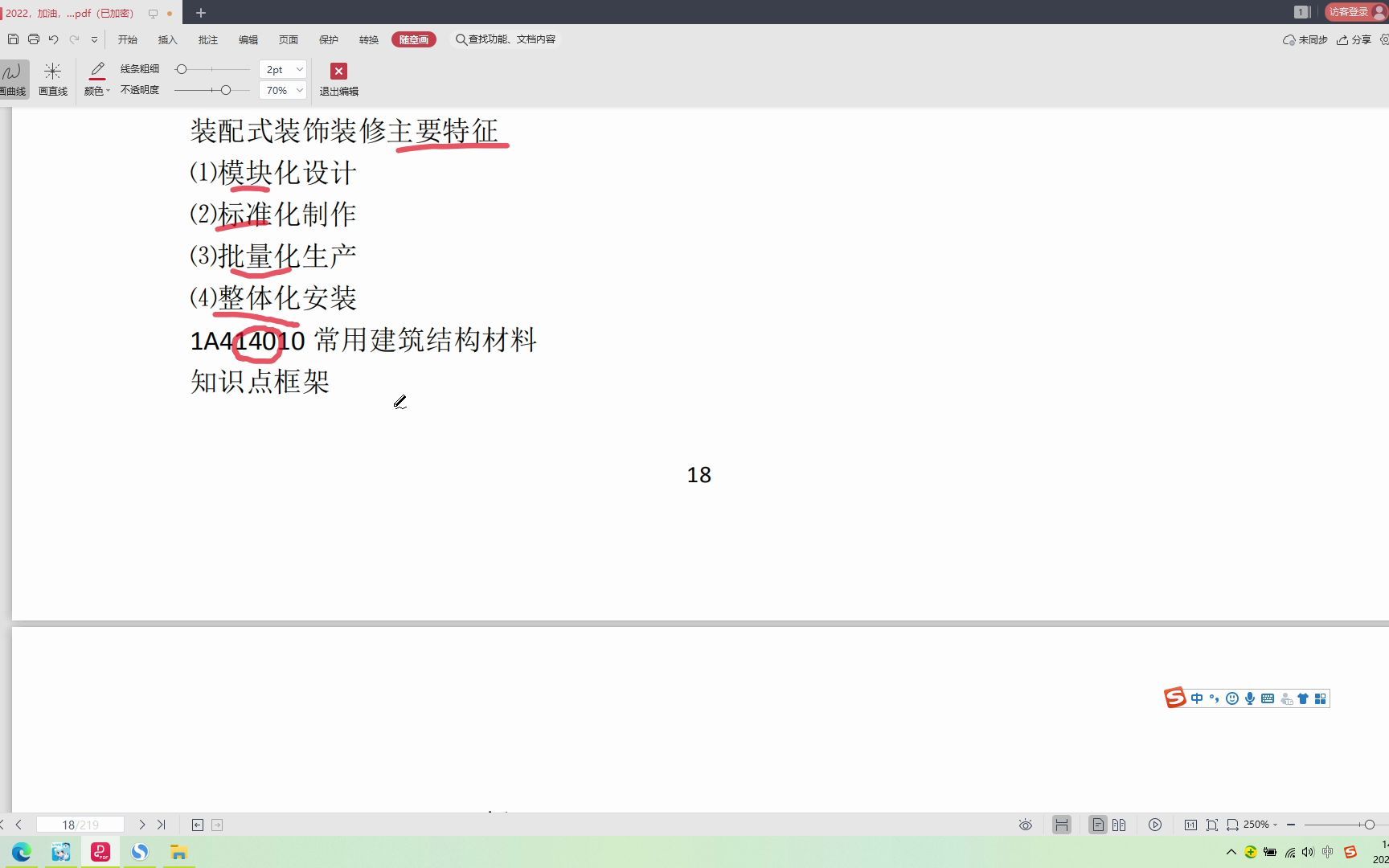Click Sogou input method S logo
The width and height of the screenshot is (1389, 868).
(1175, 698)
